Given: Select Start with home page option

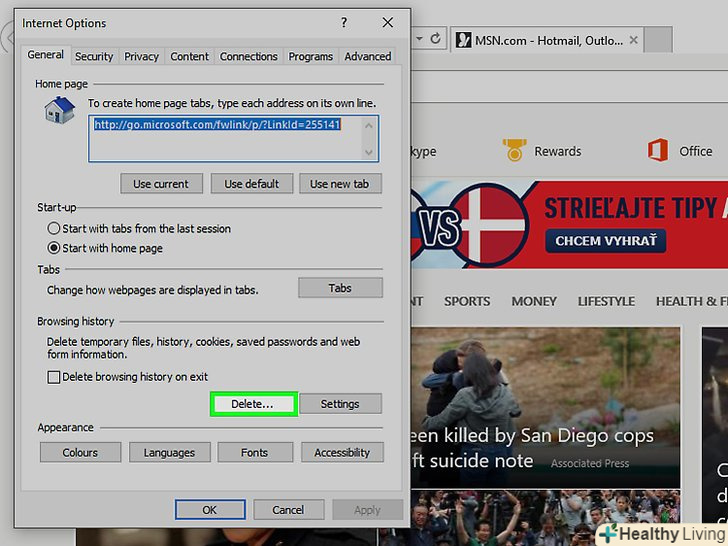Looking at the screenshot, I should tap(105, 248).
